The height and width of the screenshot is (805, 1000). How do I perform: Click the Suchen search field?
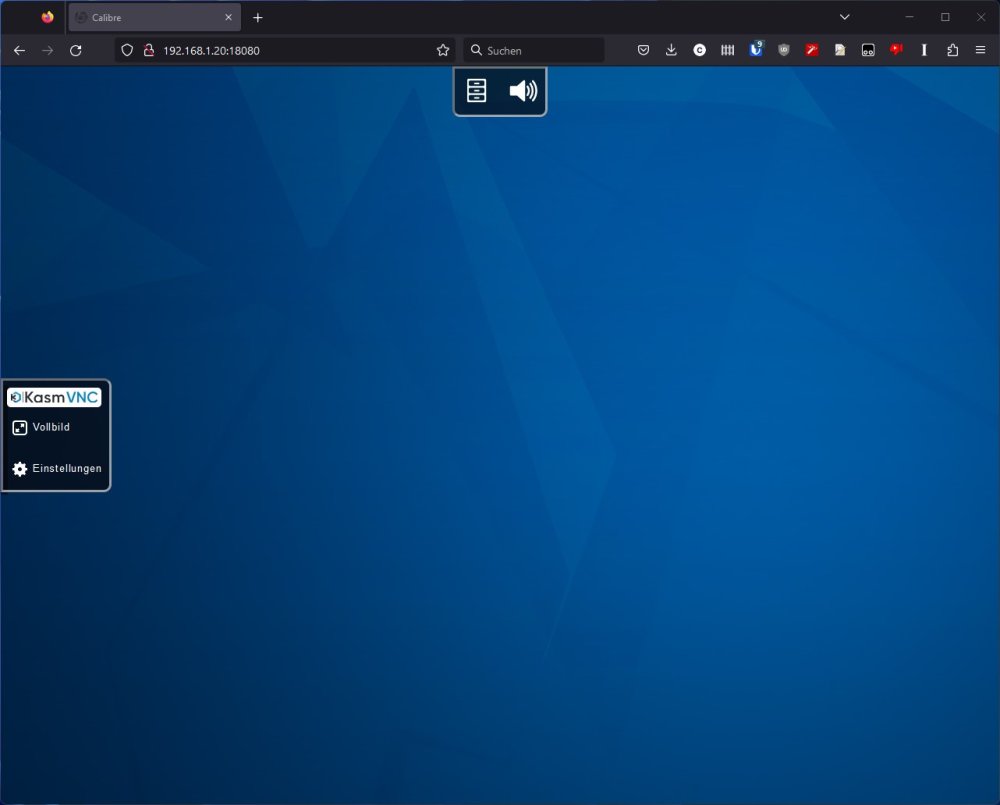(x=534, y=50)
